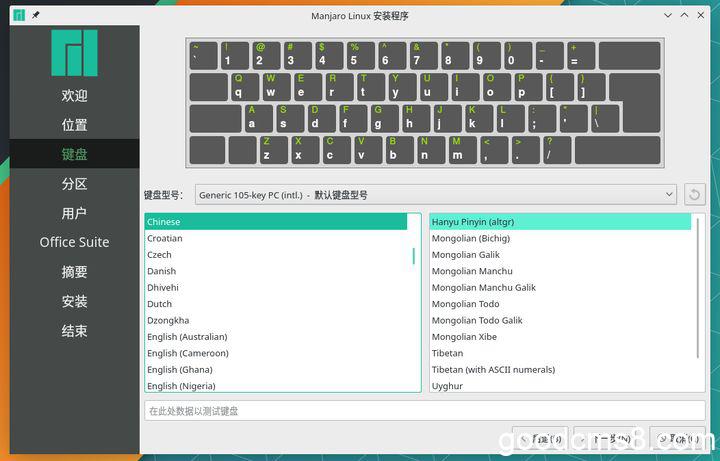Image resolution: width=720 pixels, height=461 pixels.
Task: Click the 摘要 step in sidebar
Action: [74, 272]
